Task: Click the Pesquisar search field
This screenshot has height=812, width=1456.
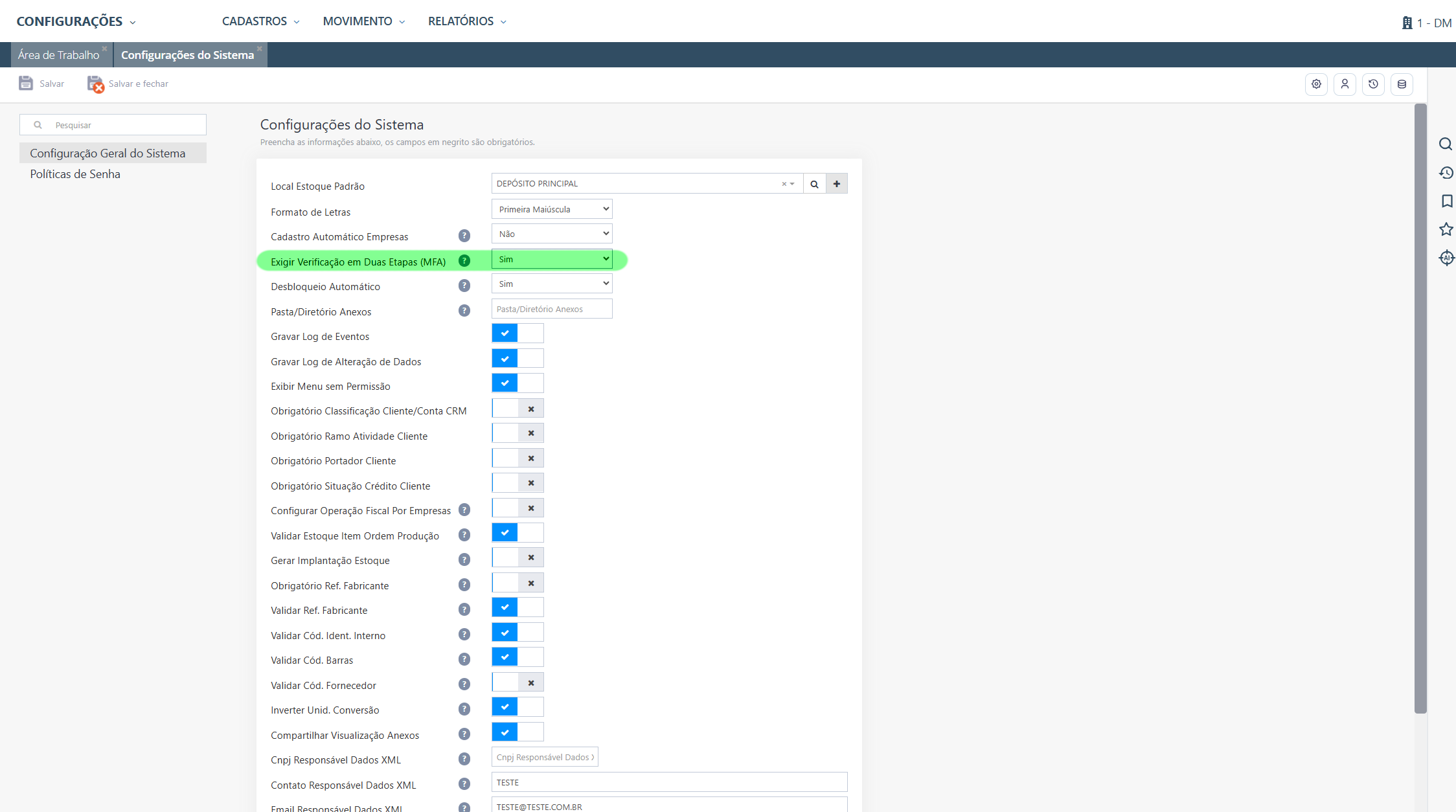Action: pyautogui.click(x=113, y=125)
